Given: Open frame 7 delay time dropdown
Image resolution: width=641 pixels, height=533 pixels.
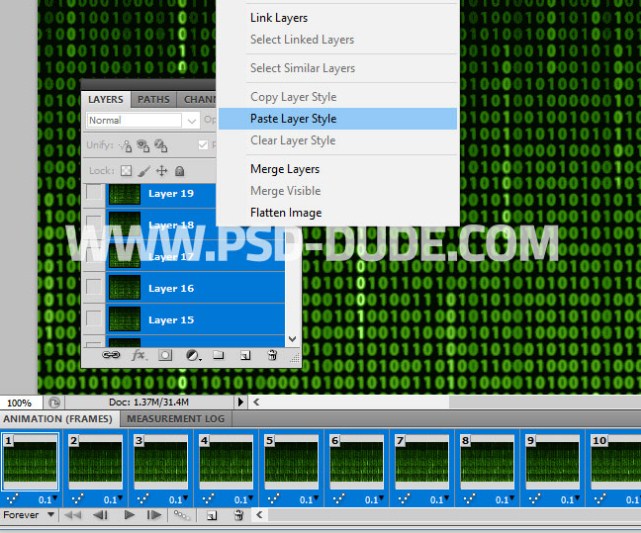Looking at the screenshot, I should [x=439, y=499].
